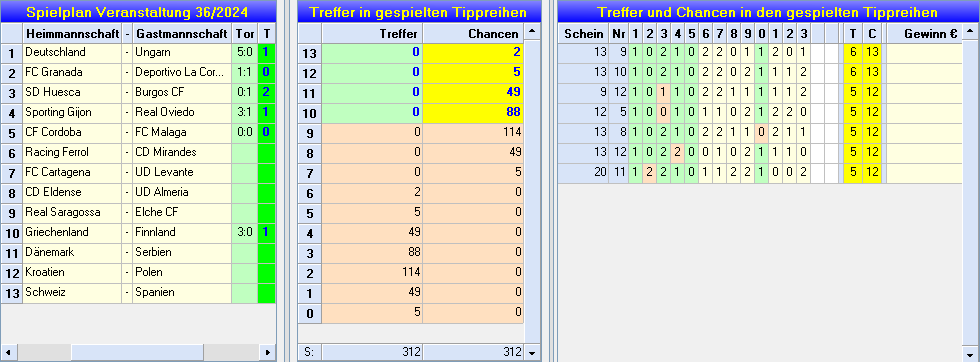Select the Deutschland team cell
The height and width of the screenshot is (362, 980).
[x=72, y=53]
